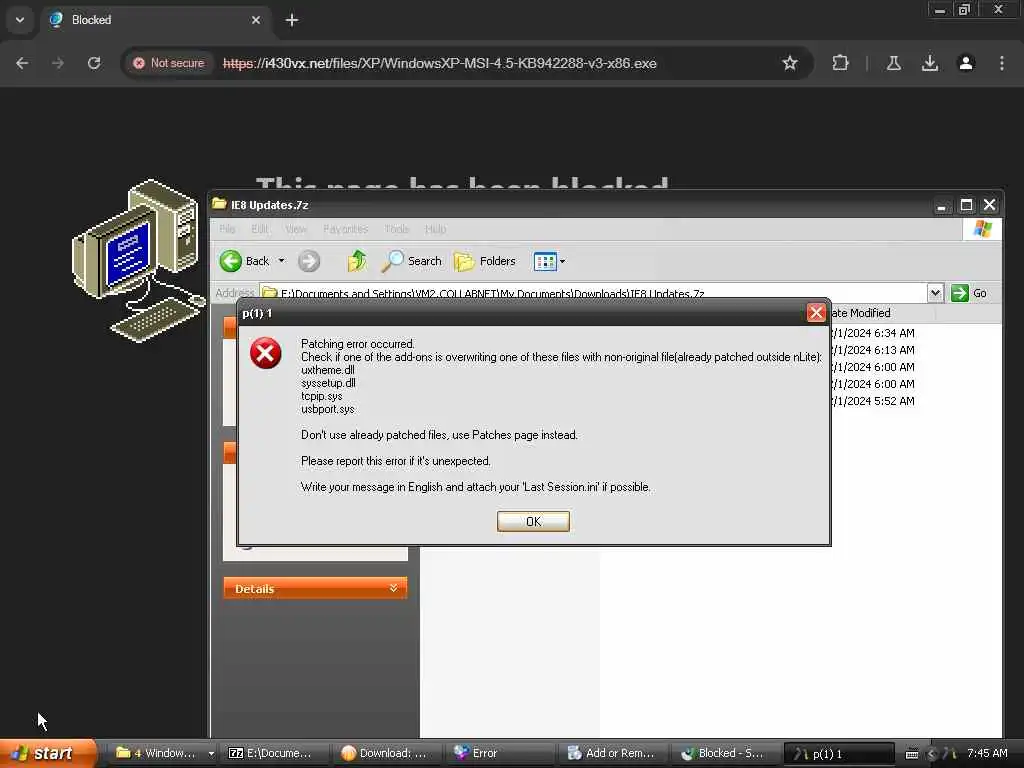Select the 5:52 AM date entry
The image size is (1024, 768).
click(x=872, y=401)
